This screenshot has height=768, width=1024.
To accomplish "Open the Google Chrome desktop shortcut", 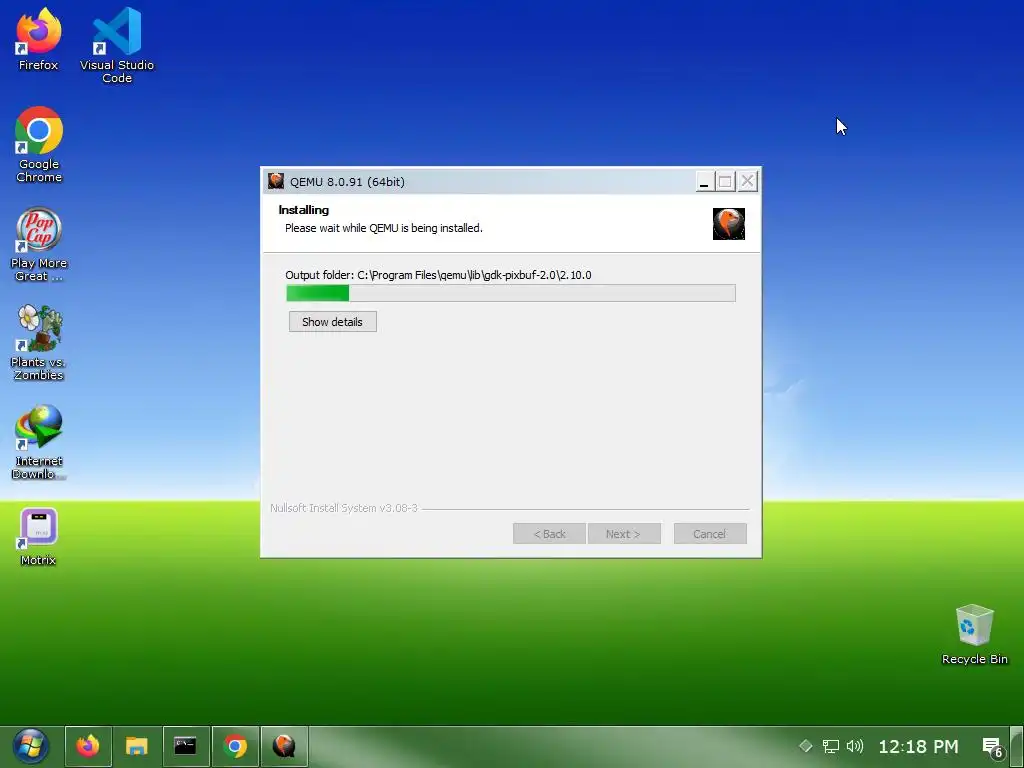I will coord(39,144).
